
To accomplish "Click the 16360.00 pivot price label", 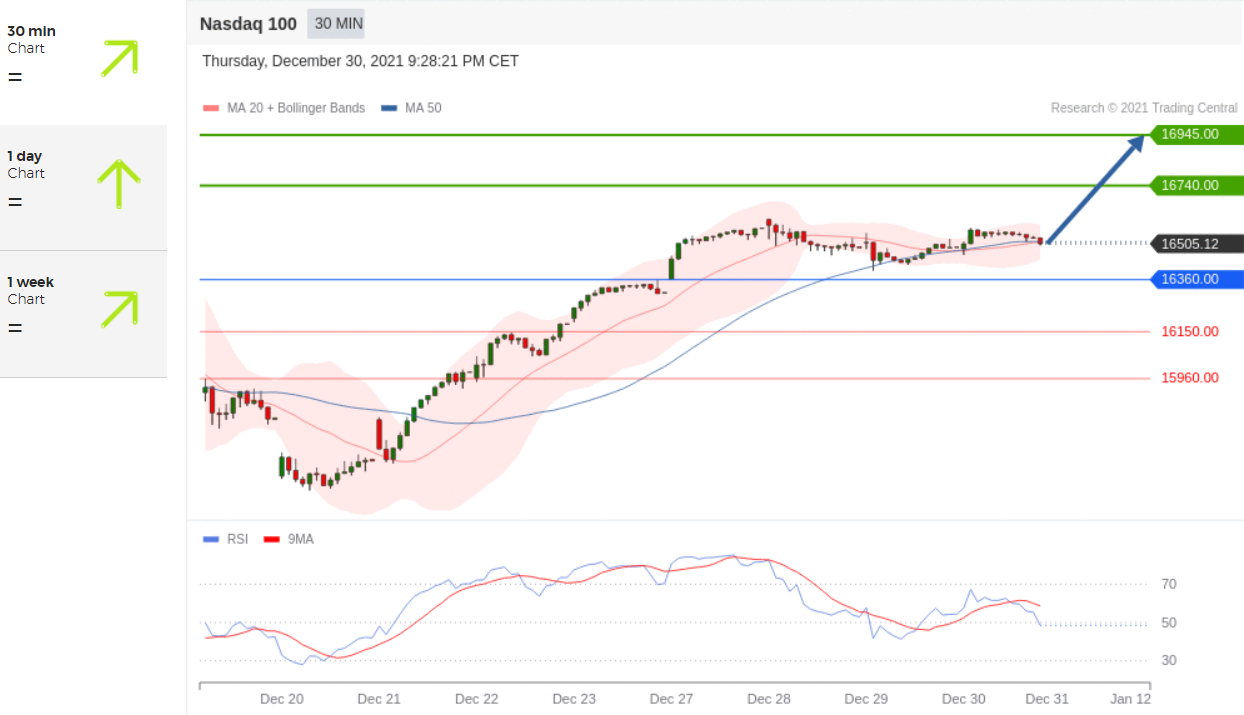I will point(1197,279).
